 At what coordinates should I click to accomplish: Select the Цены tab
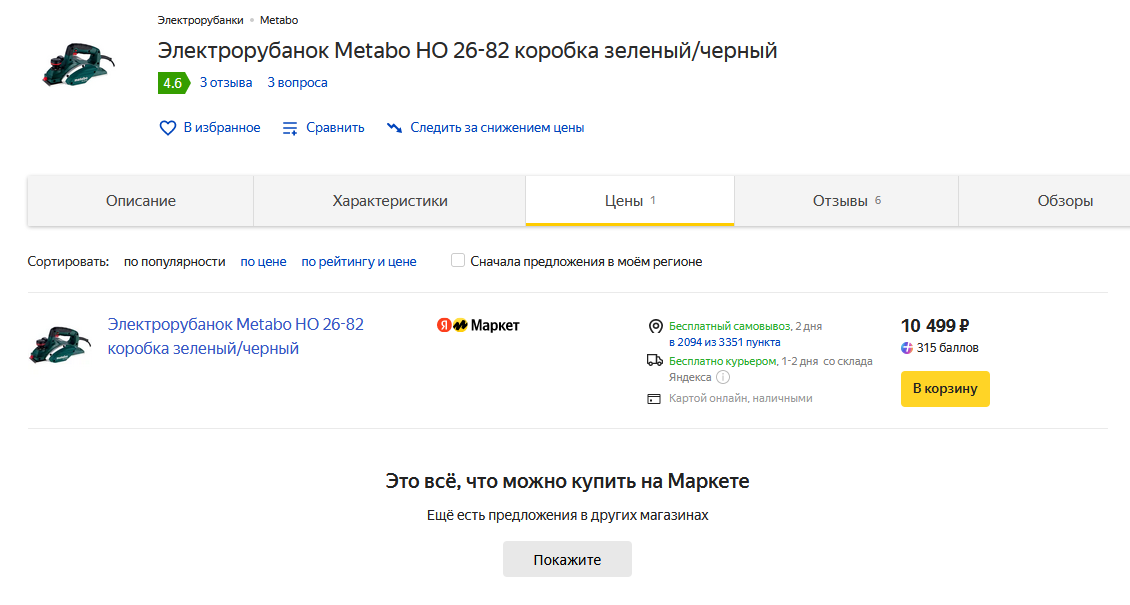[630, 201]
